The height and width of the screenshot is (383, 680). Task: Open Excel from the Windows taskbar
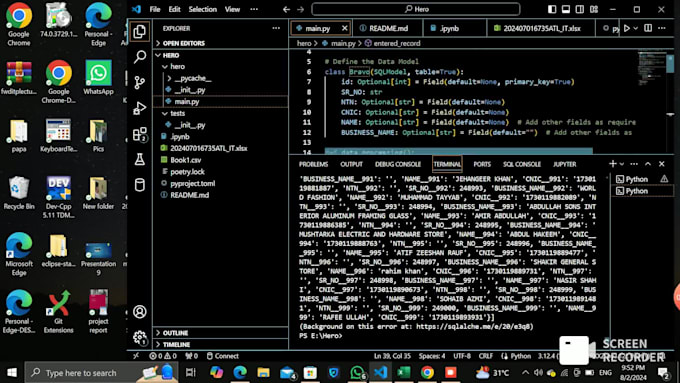coord(404,373)
